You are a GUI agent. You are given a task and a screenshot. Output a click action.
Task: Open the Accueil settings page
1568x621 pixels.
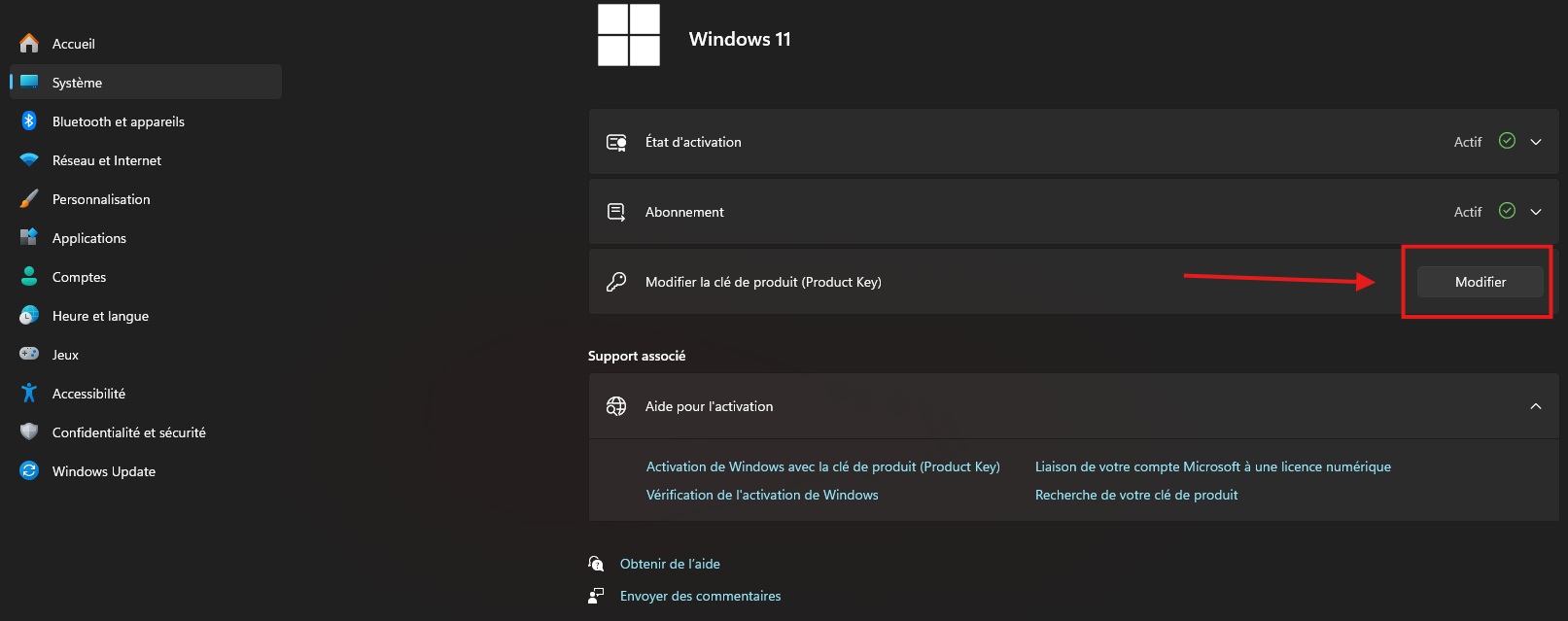pyautogui.click(x=146, y=44)
